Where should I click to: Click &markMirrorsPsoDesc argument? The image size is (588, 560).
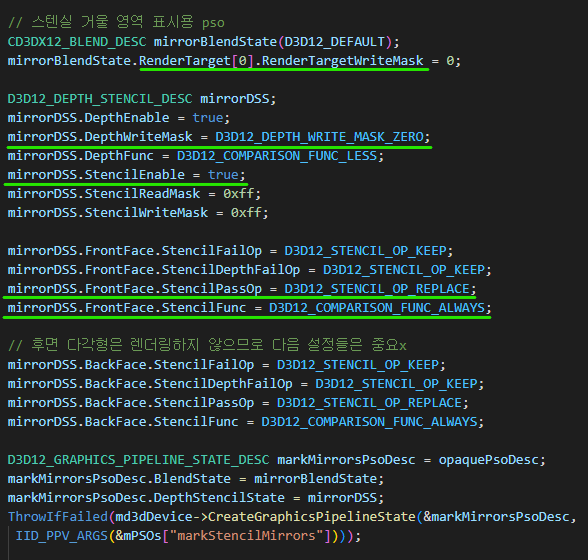click(496, 516)
